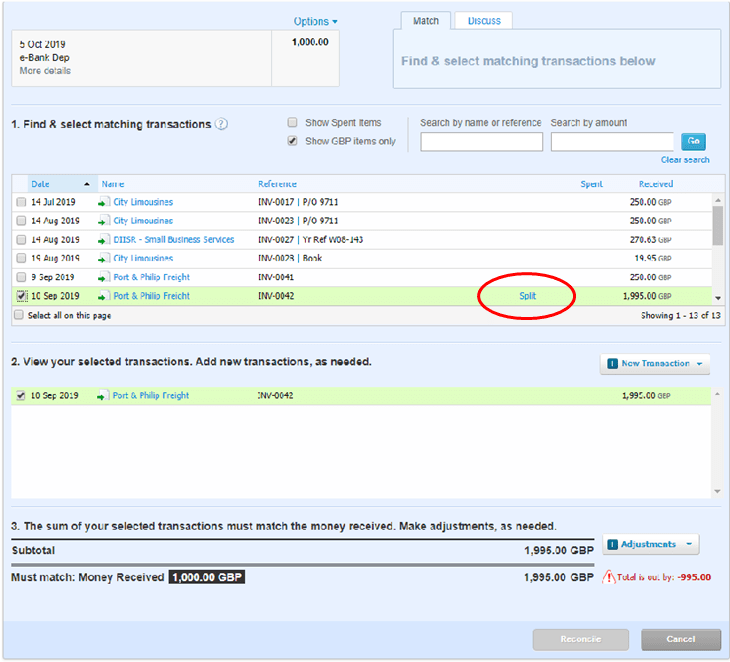Open the Options dropdown menu
The height and width of the screenshot is (662, 730).
[x=315, y=21]
